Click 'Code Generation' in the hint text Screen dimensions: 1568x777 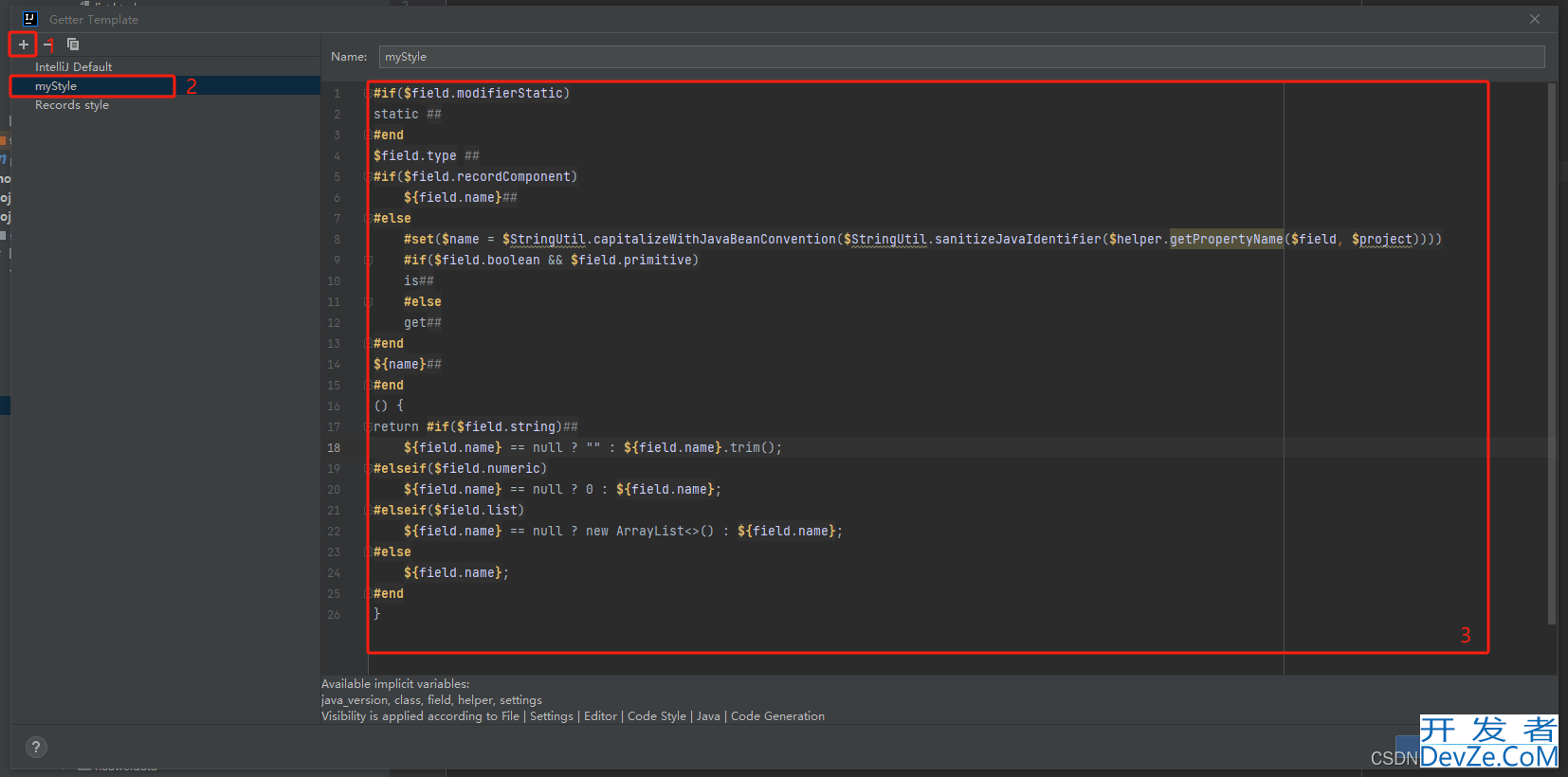click(777, 716)
